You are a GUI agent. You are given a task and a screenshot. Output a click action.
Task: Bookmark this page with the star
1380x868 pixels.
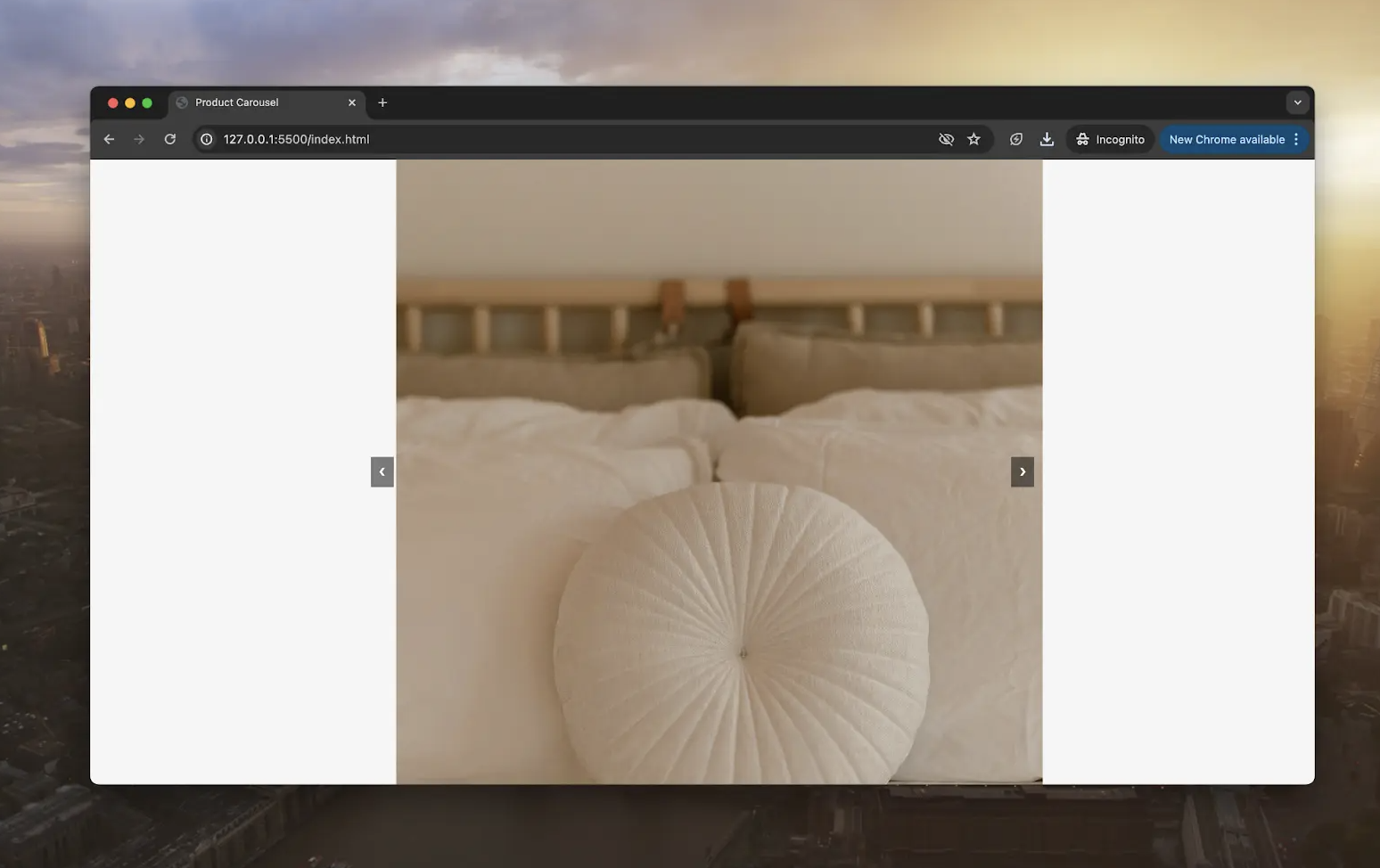[974, 139]
